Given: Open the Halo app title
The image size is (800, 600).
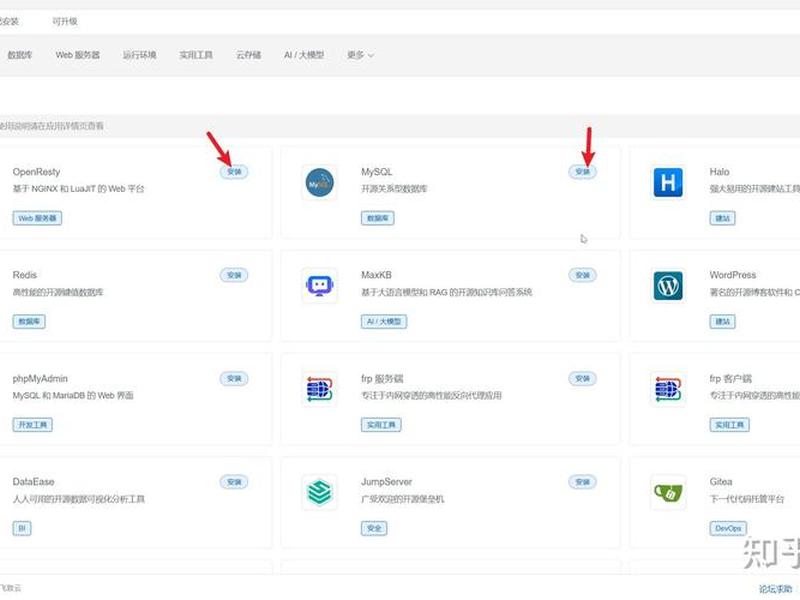Looking at the screenshot, I should [x=719, y=172].
